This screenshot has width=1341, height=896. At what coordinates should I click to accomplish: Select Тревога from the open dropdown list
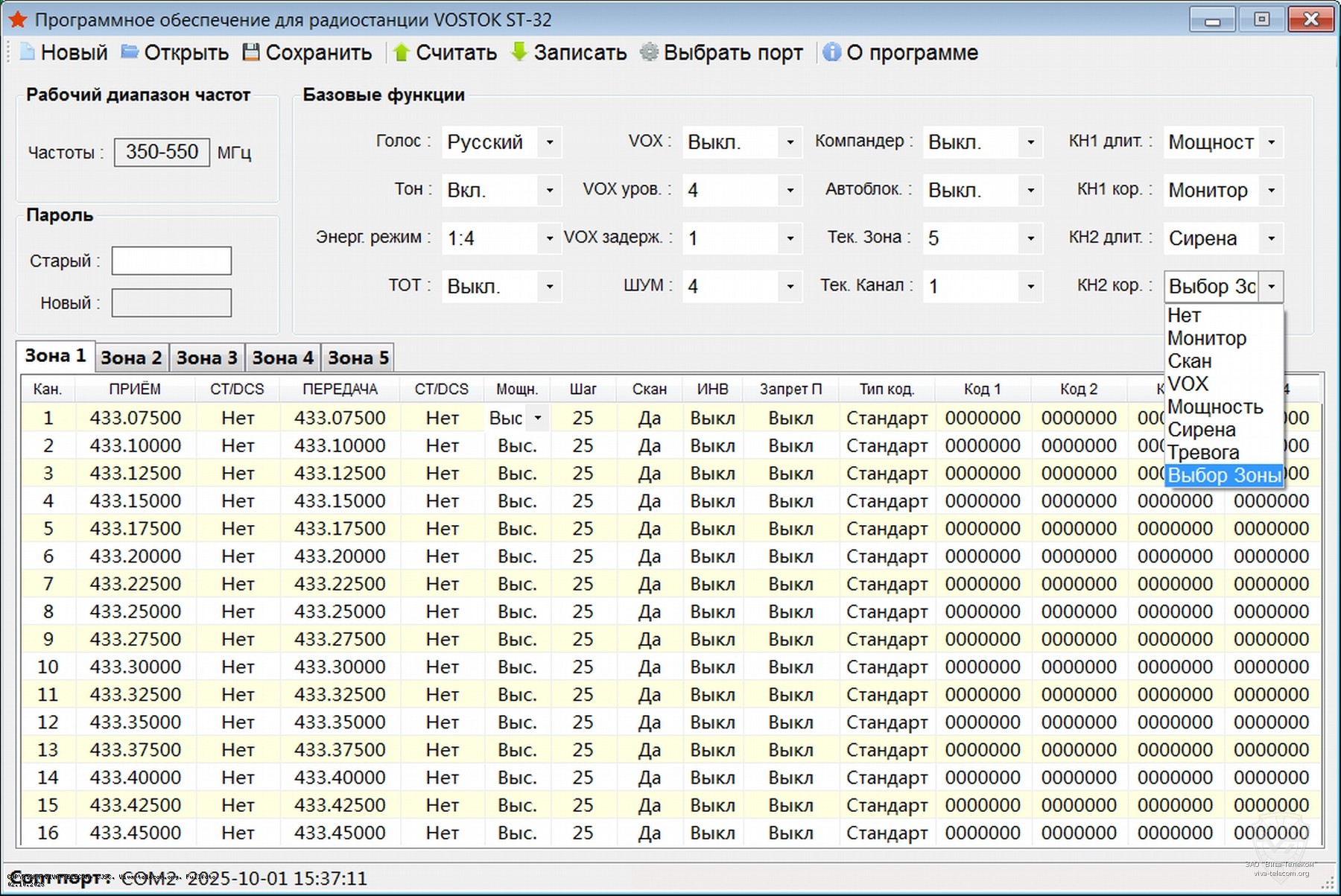(x=1203, y=453)
